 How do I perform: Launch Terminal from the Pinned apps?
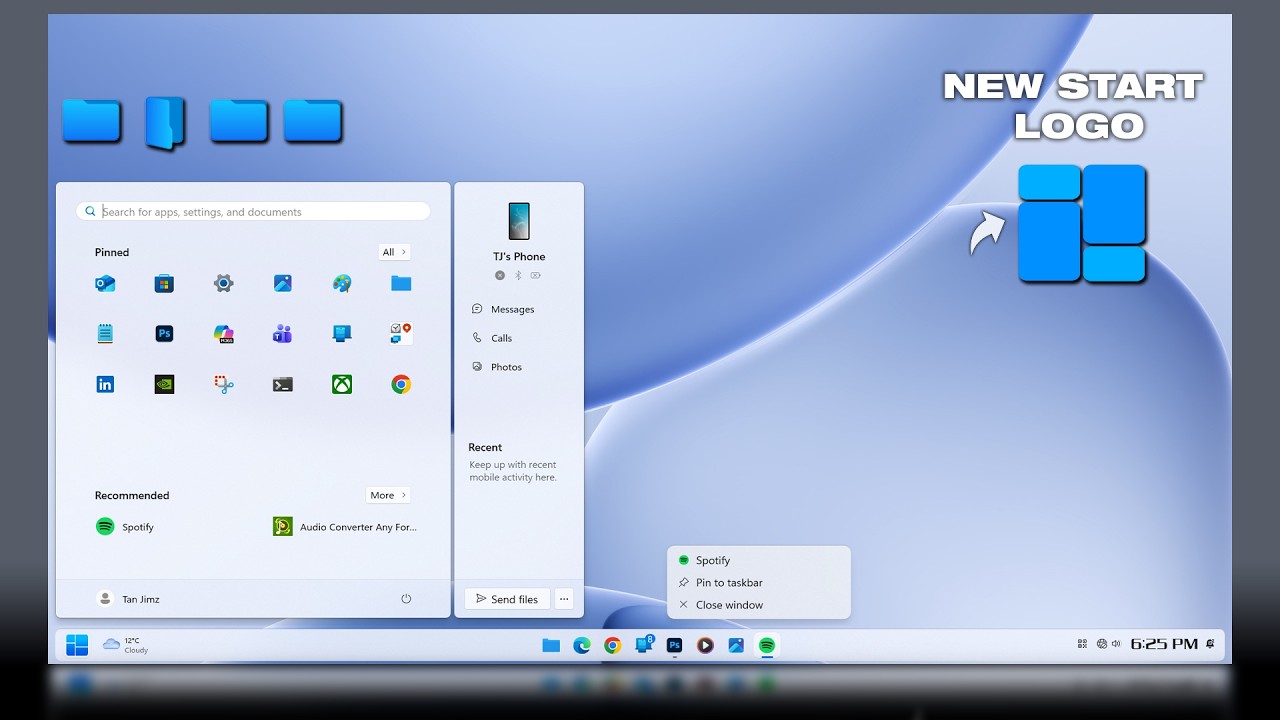coord(282,384)
